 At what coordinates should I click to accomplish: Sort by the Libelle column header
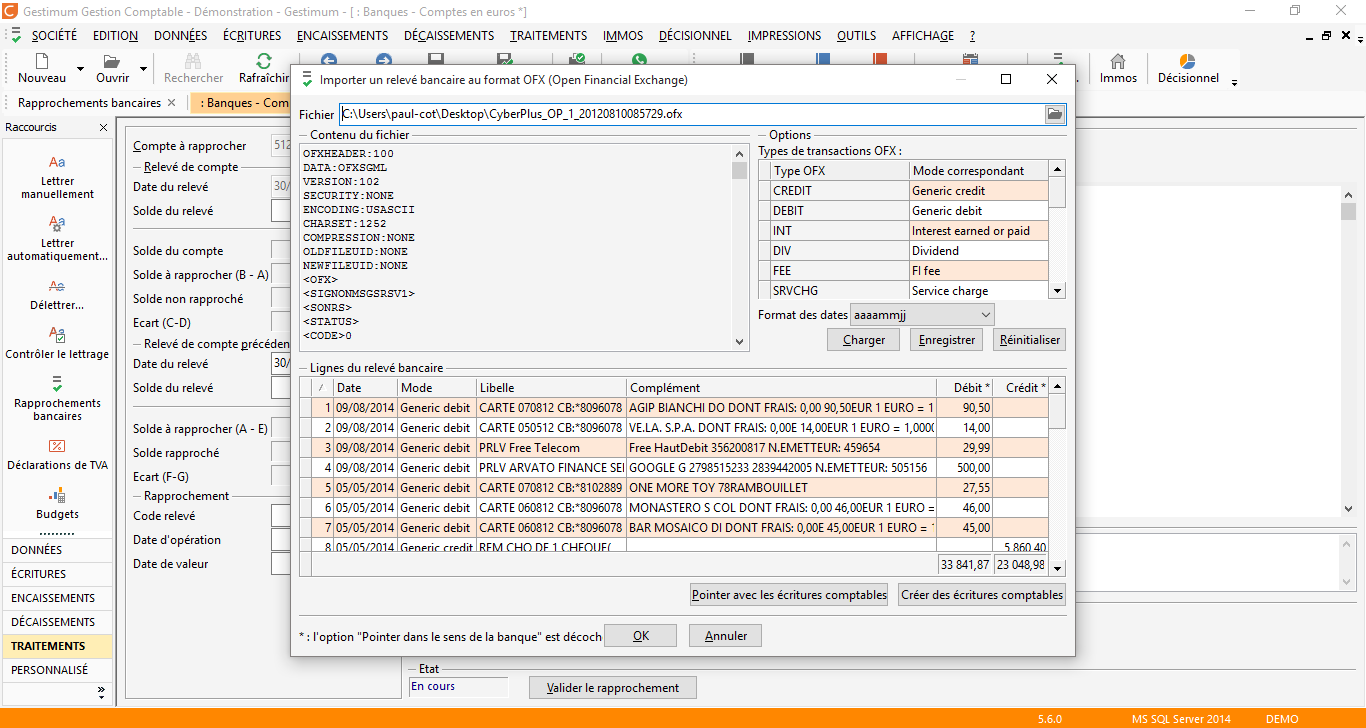tap(551, 388)
